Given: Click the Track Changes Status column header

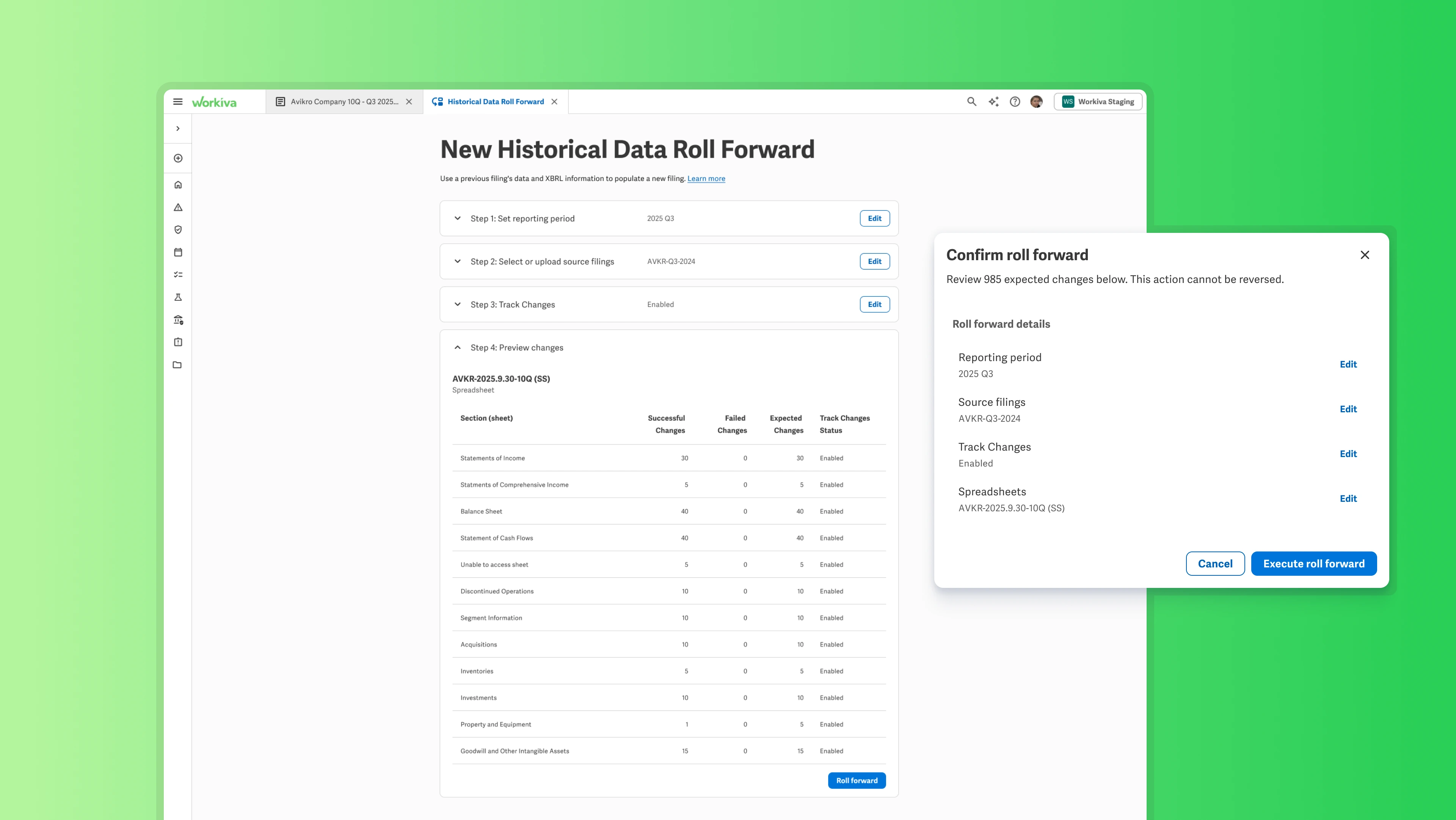Looking at the screenshot, I should (845, 424).
